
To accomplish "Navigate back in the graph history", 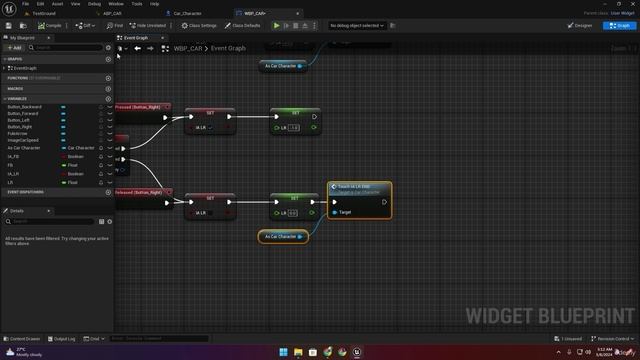I will tap(138, 48).
